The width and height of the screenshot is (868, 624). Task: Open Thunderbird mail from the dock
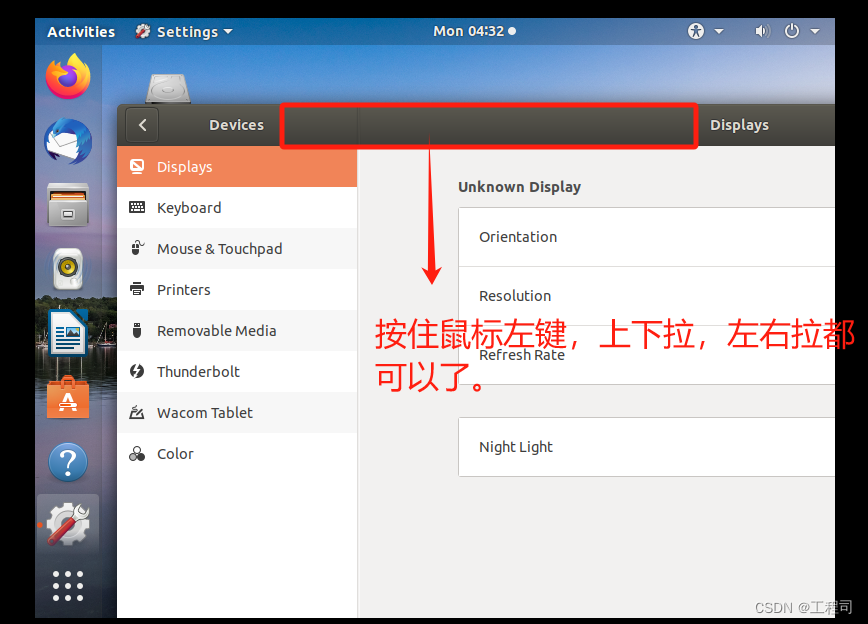click(67, 140)
